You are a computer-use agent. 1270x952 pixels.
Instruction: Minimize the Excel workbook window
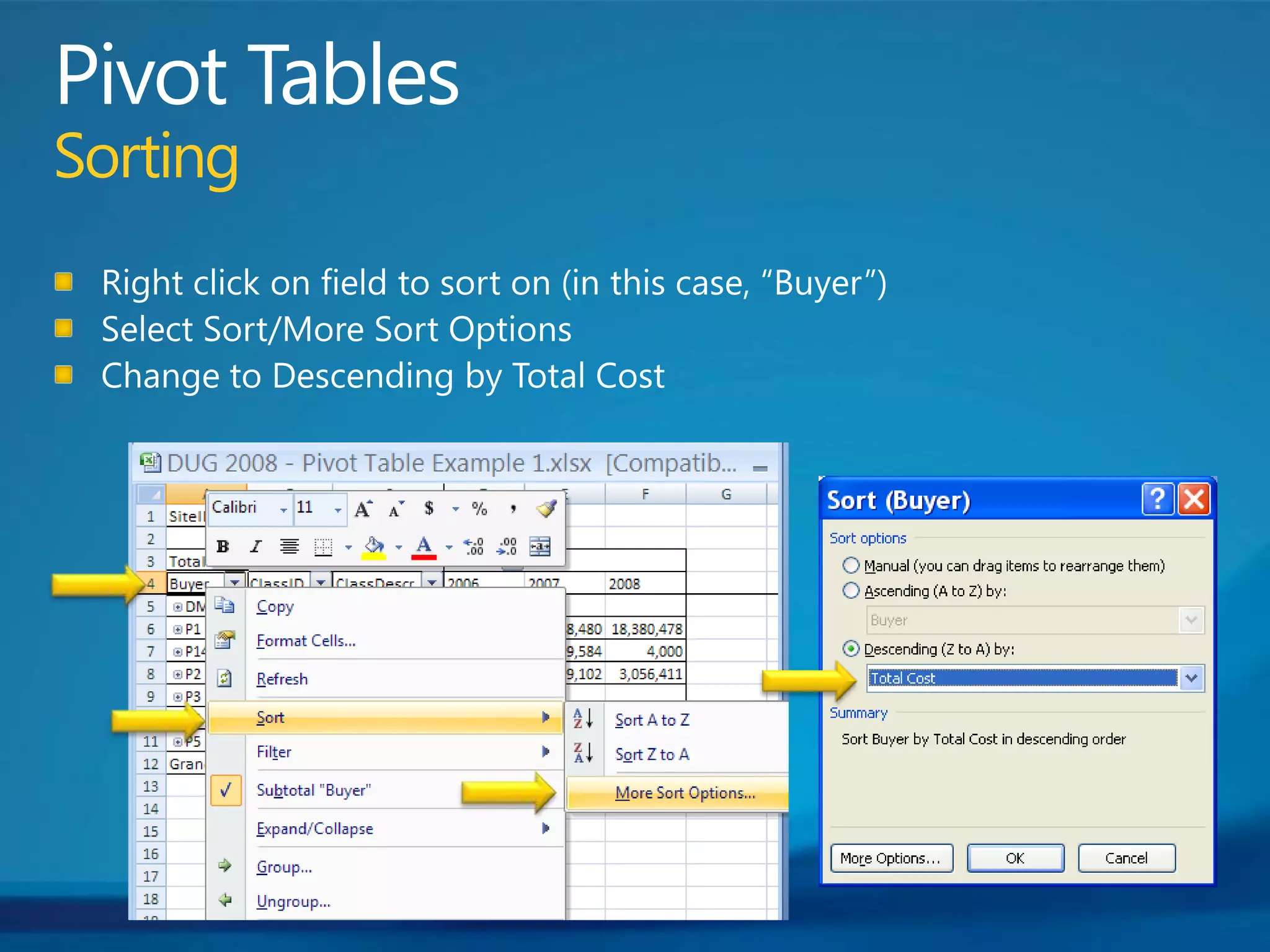[760, 469]
